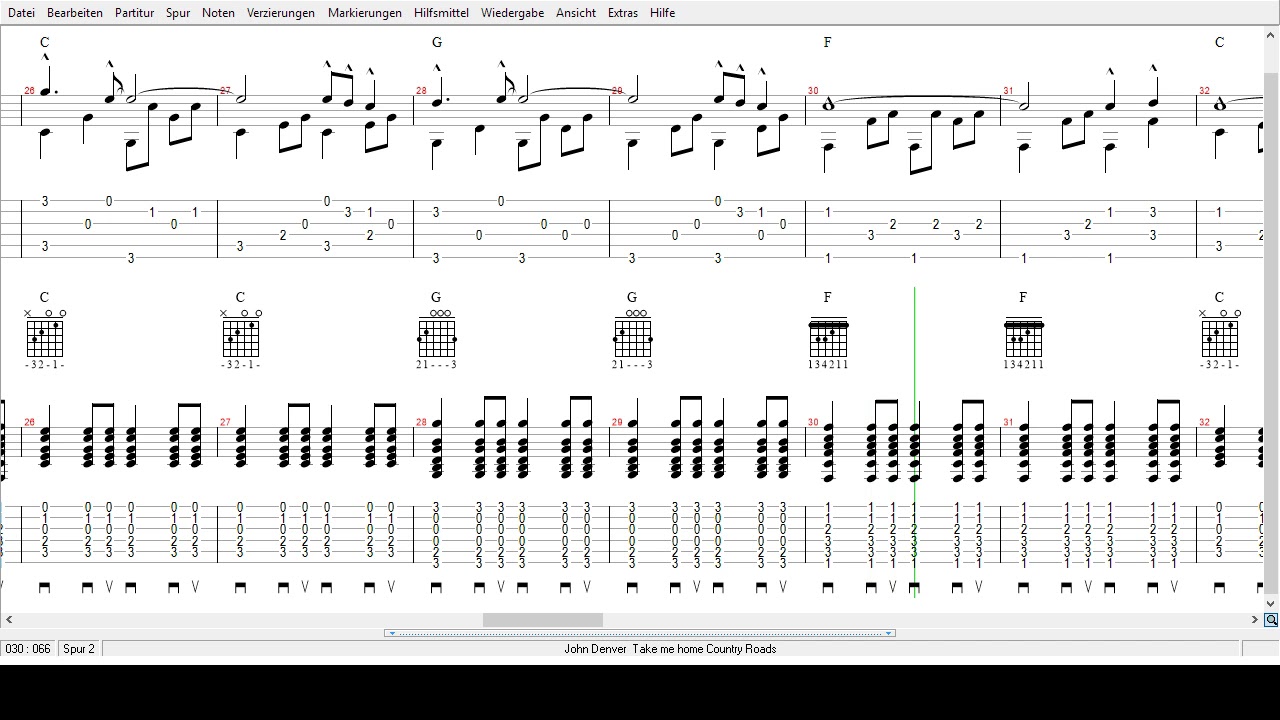Viewport: 1280px width, 720px height.
Task: Click measure number 26 in lower track
Action: pos(29,422)
